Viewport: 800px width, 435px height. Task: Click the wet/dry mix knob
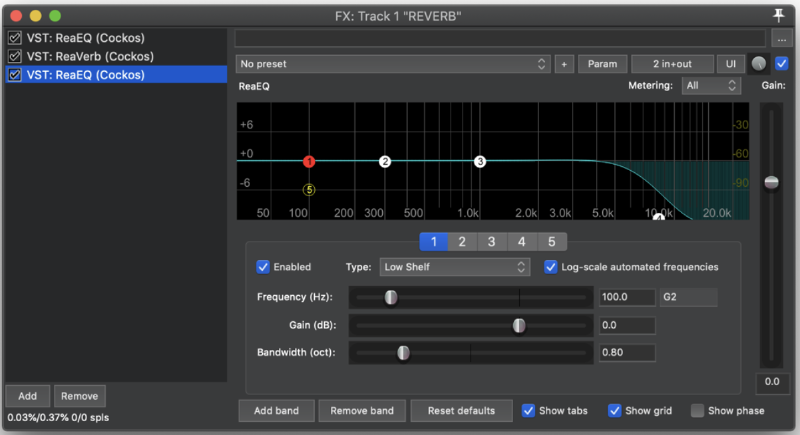coord(759,64)
